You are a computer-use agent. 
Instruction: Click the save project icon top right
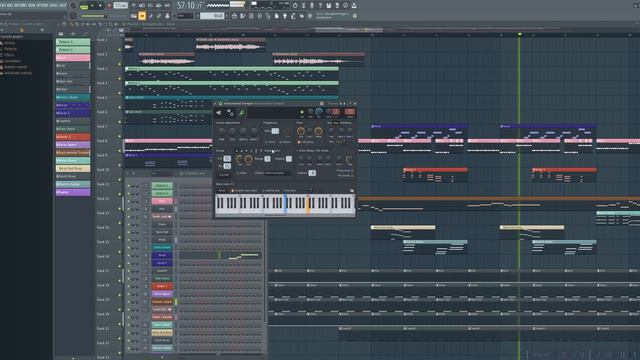329,5
